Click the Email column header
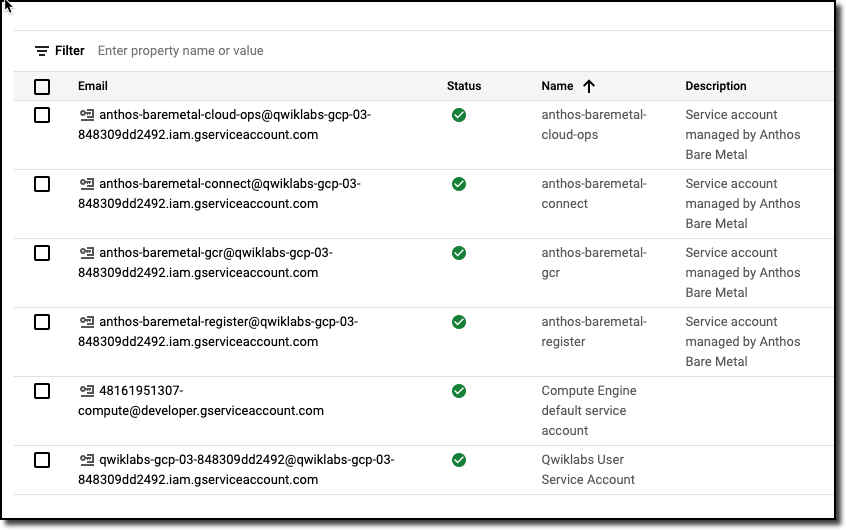 pos(93,86)
